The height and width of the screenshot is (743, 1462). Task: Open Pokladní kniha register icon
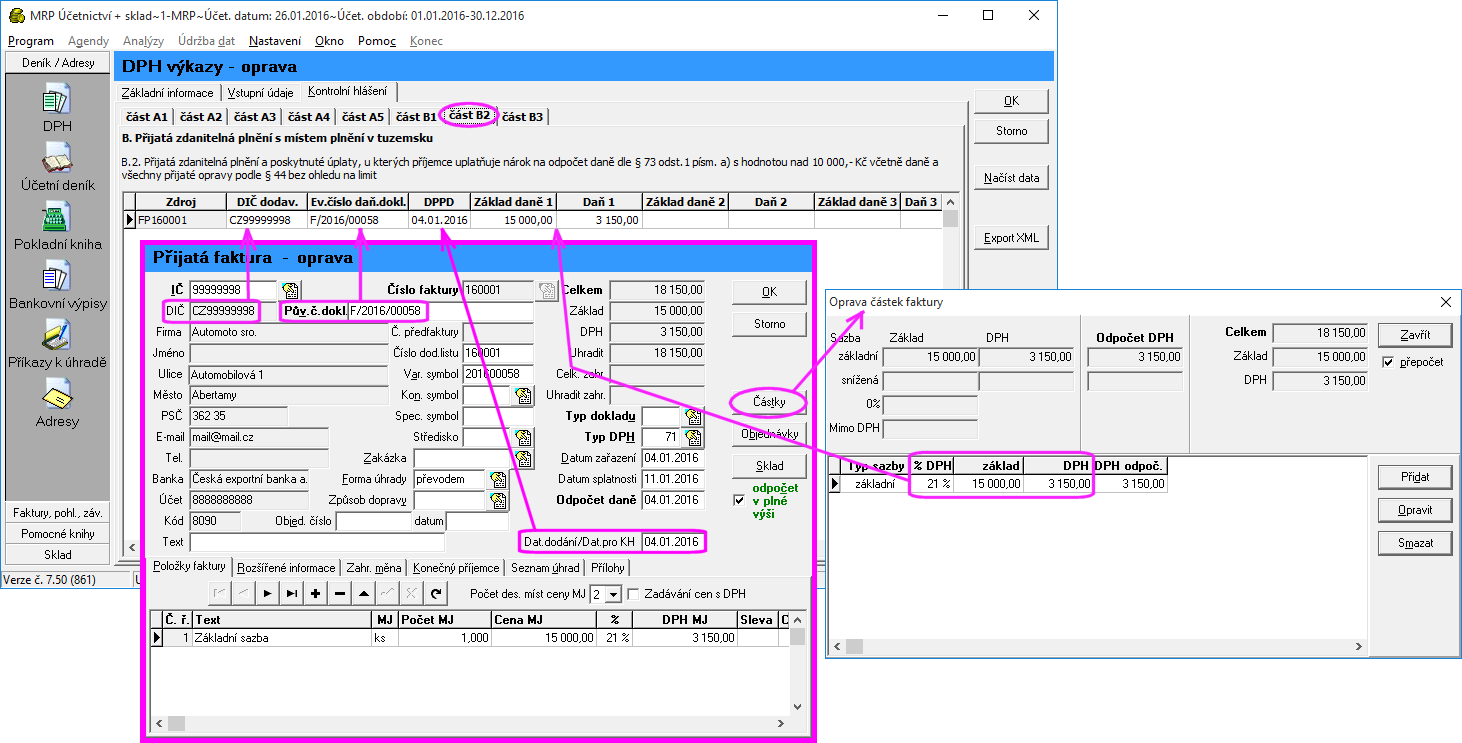57,217
